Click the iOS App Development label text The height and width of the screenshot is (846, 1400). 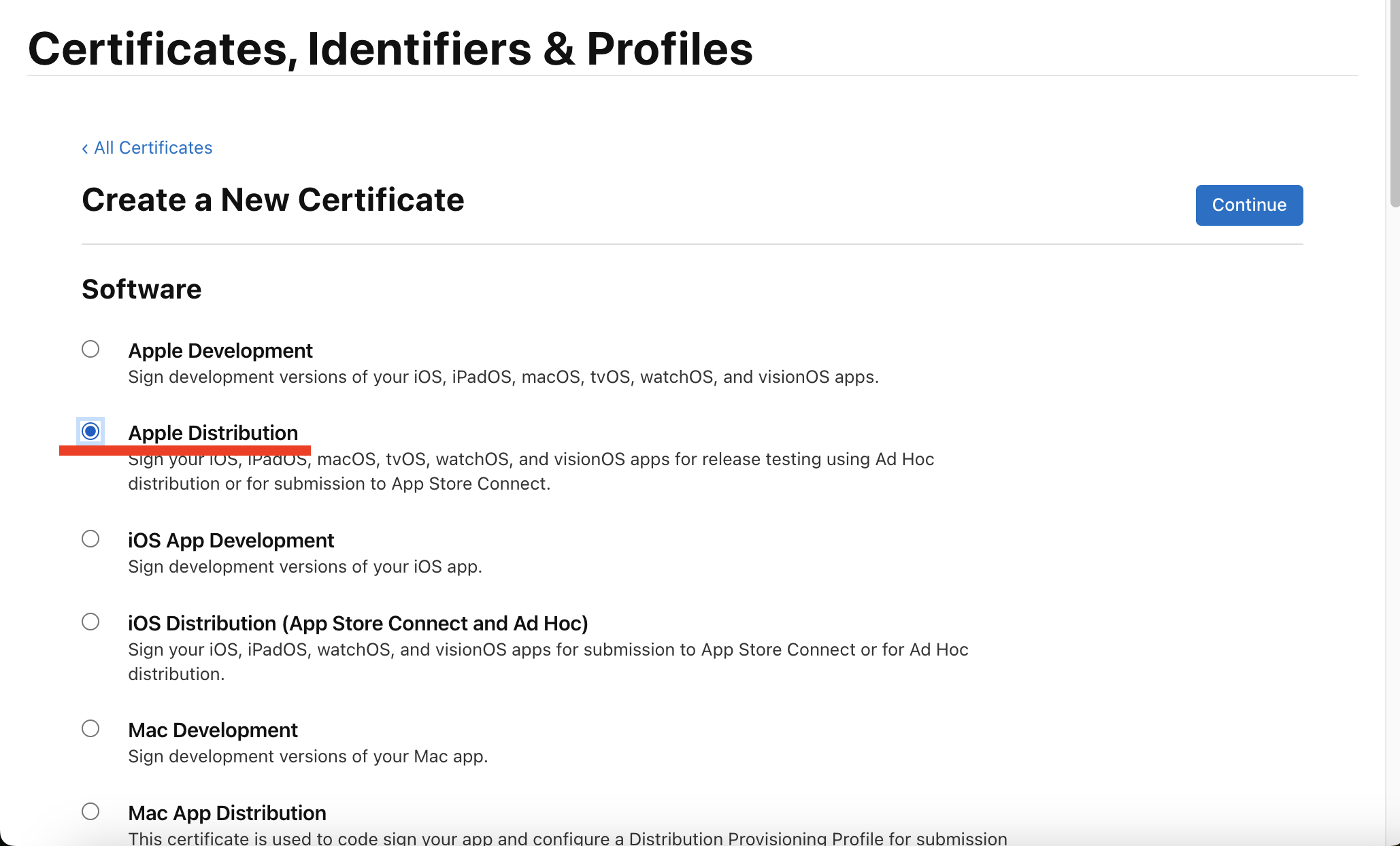pos(231,540)
